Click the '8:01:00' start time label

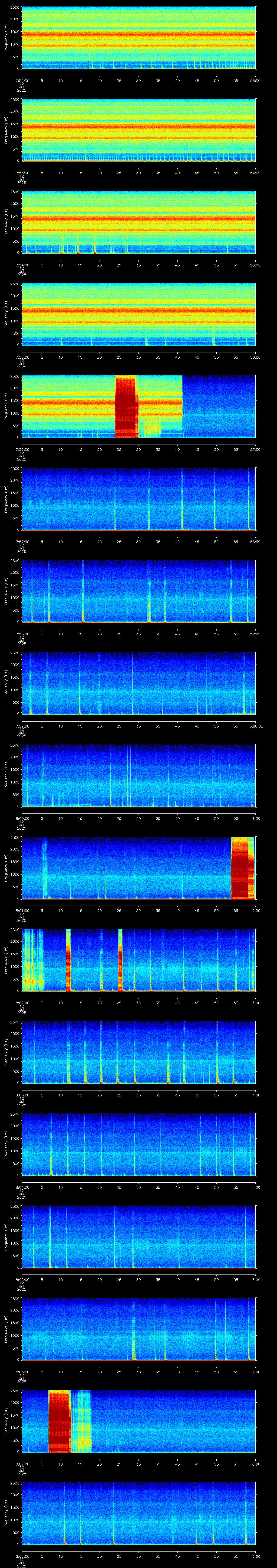(x=22, y=910)
